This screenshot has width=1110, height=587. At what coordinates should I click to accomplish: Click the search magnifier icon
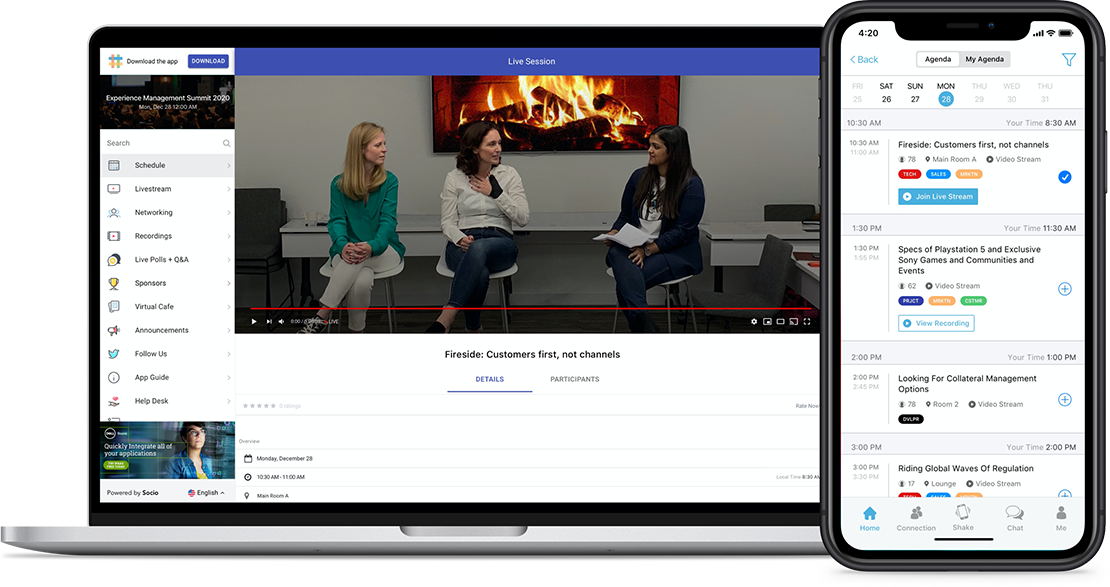pyautogui.click(x=227, y=143)
